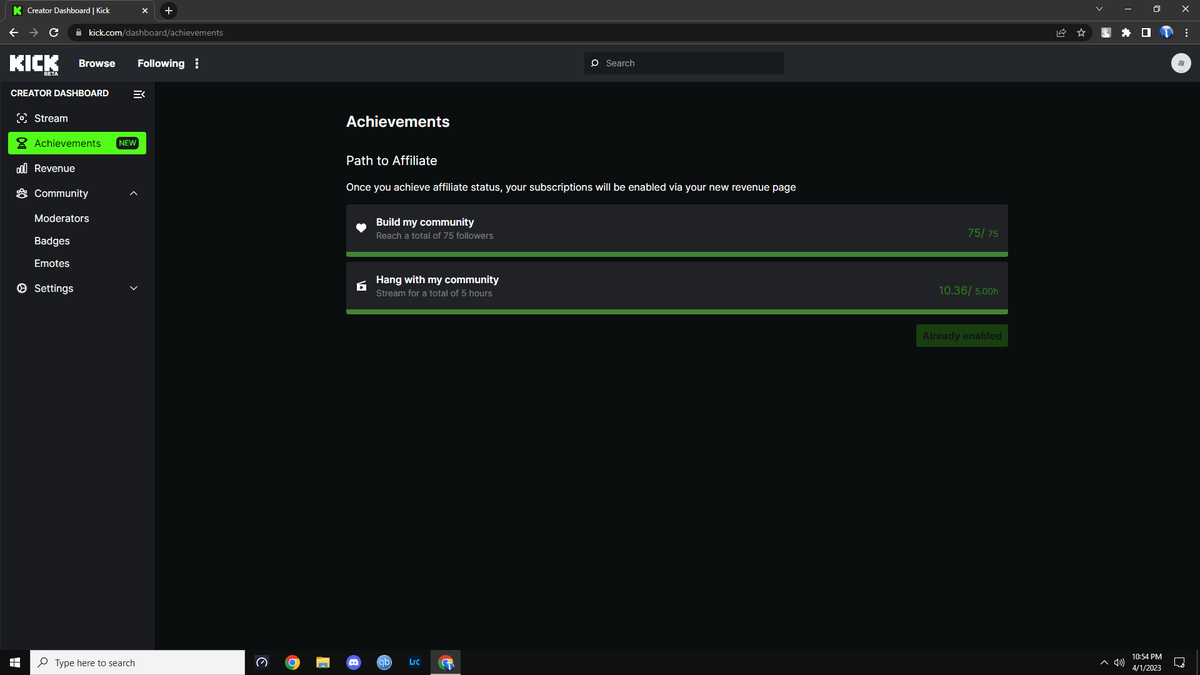Open Discord from the taskbar
The width and height of the screenshot is (1200, 675).
[353, 662]
